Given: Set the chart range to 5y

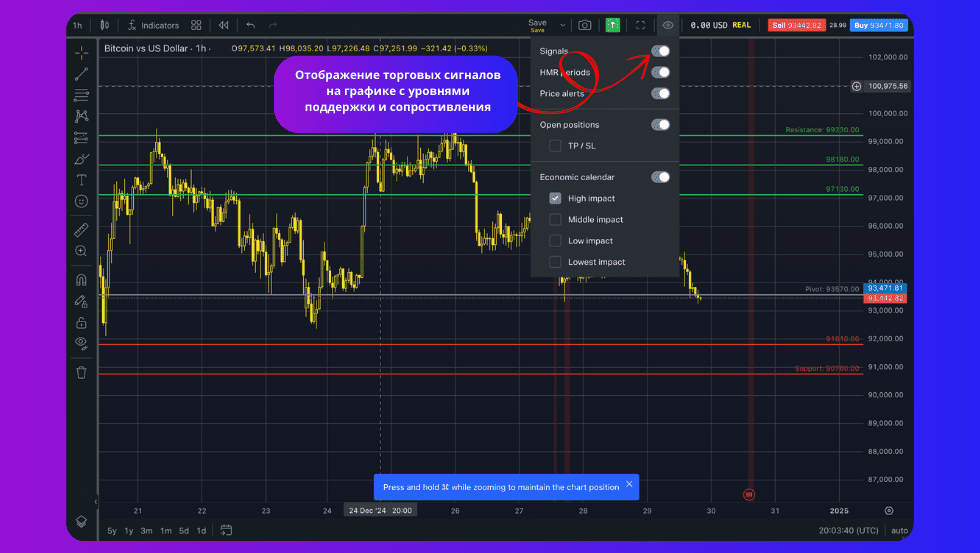Looking at the screenshot, I should coord(112,531).
